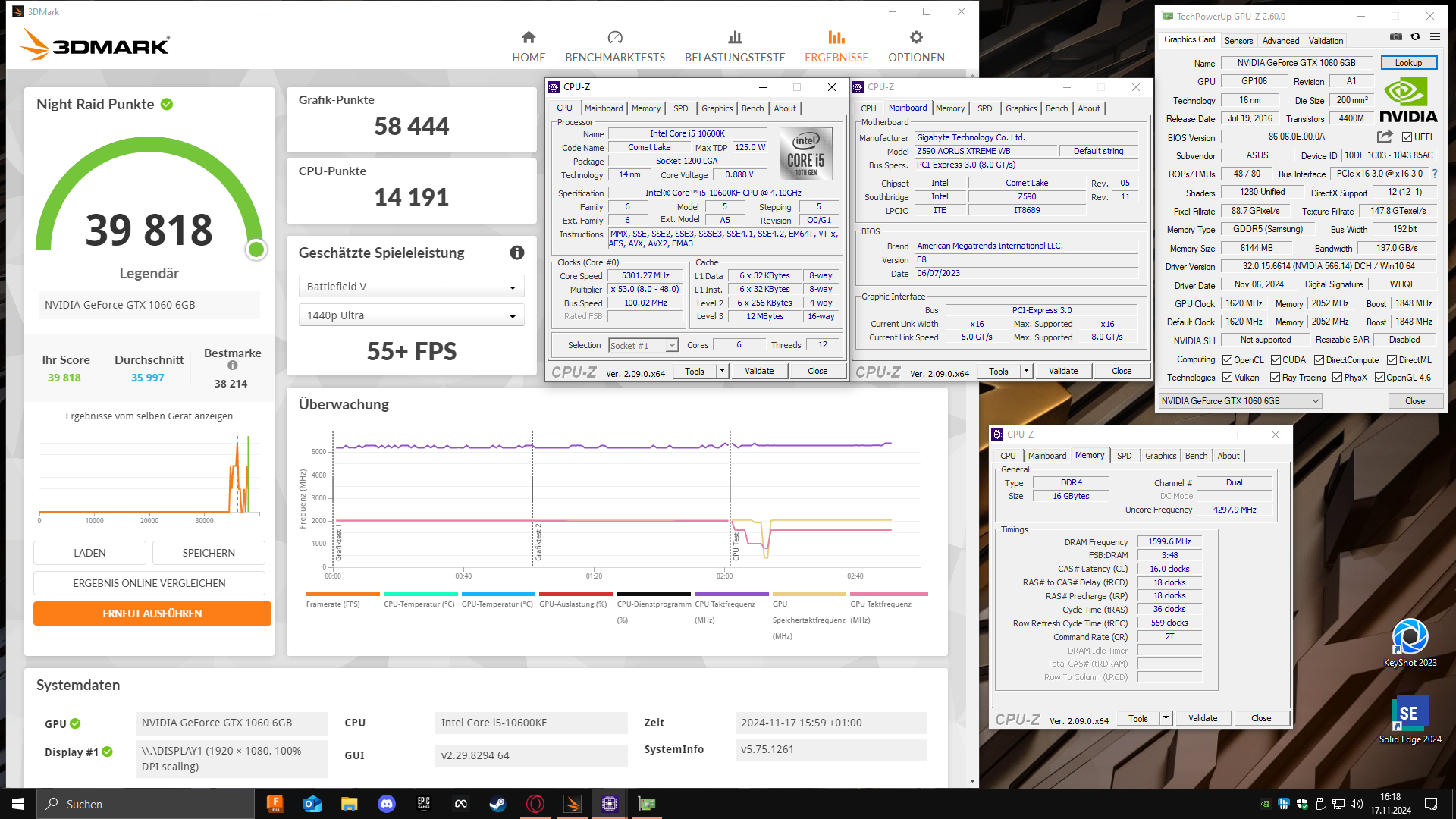Open Discord from the taskbar
This screenshot has width=1456, height=819.
(387, 804)
